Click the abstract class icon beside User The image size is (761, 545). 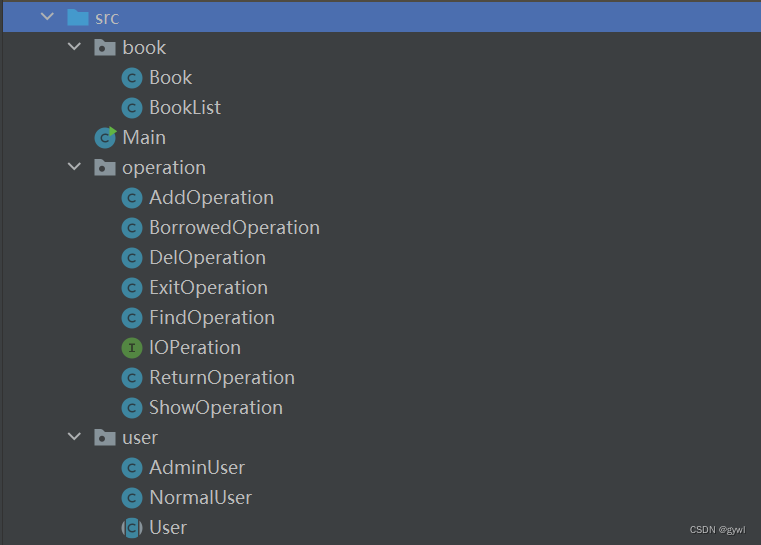pyautogui.click(x=132, y=528)
